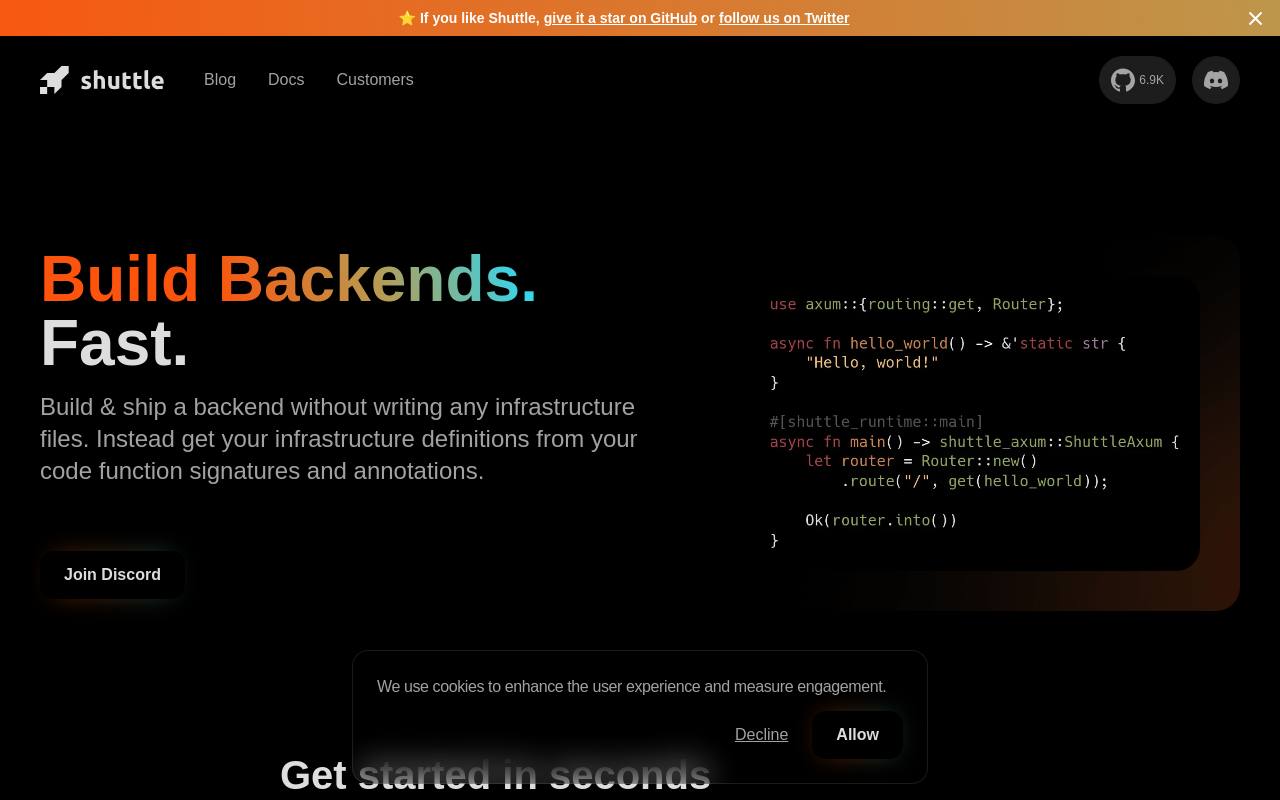This screenshot has height=800, width=1280.
Task: Open the Discord icon in the header
Action: [x=1216, y=80]
